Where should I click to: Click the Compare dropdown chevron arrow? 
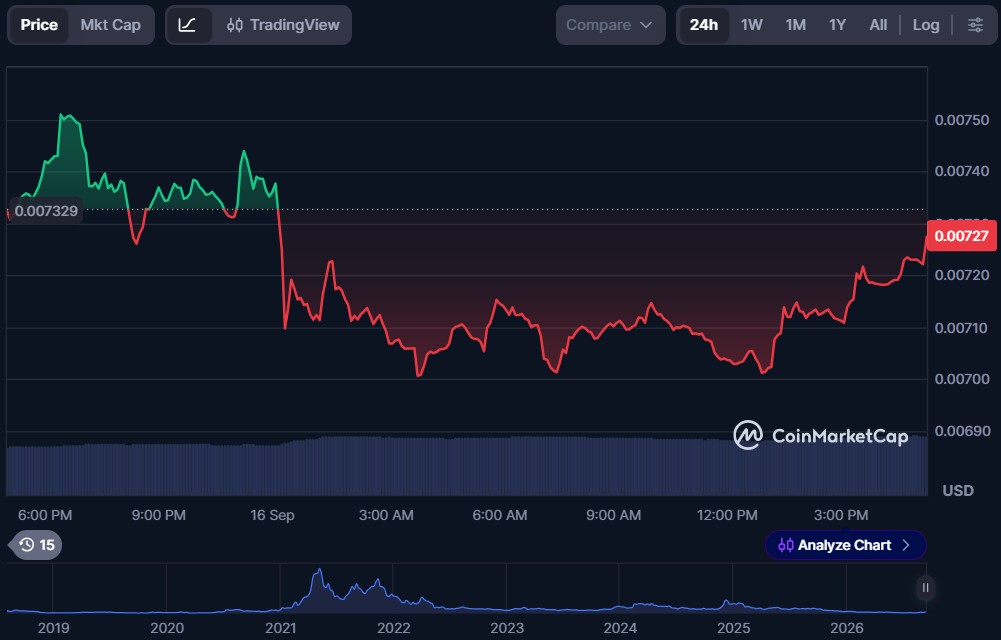point(646,25)
